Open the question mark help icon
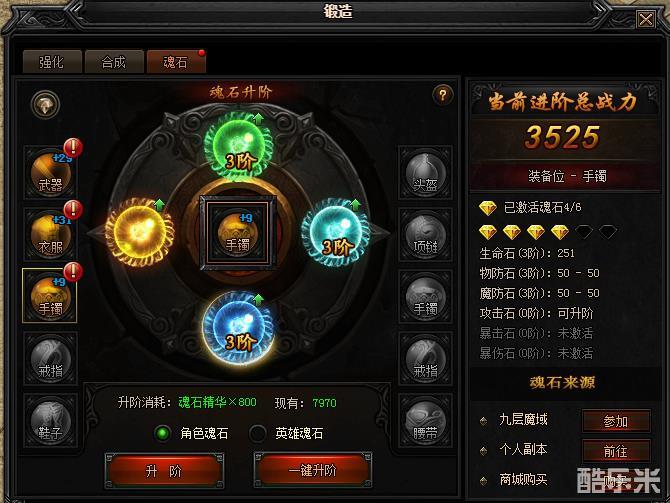The image size is (670, 503). [443, 94]
